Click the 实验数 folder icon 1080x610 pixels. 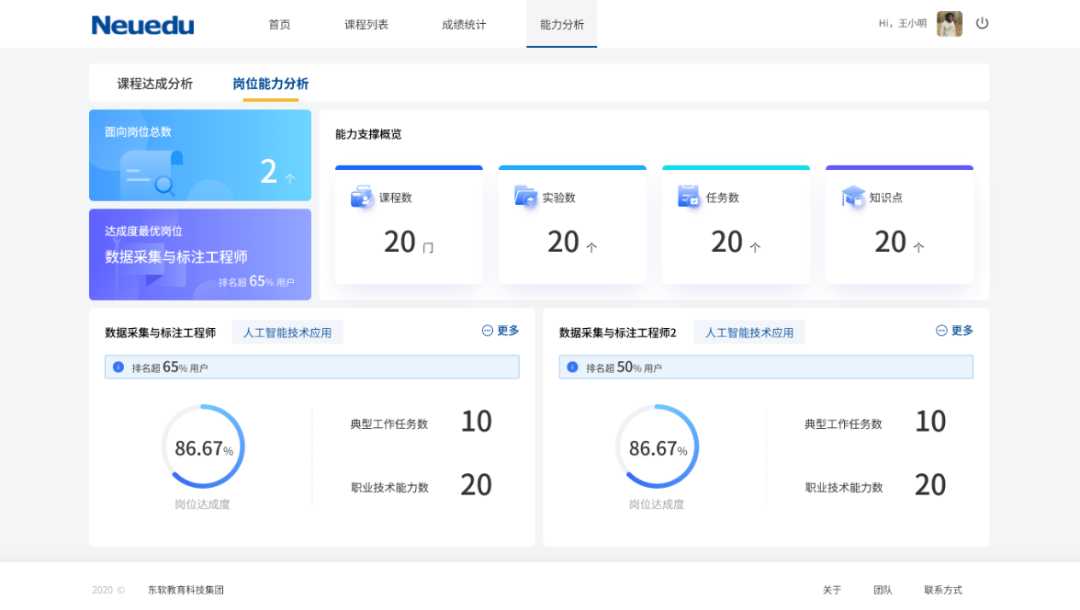(x=525, y=196)
